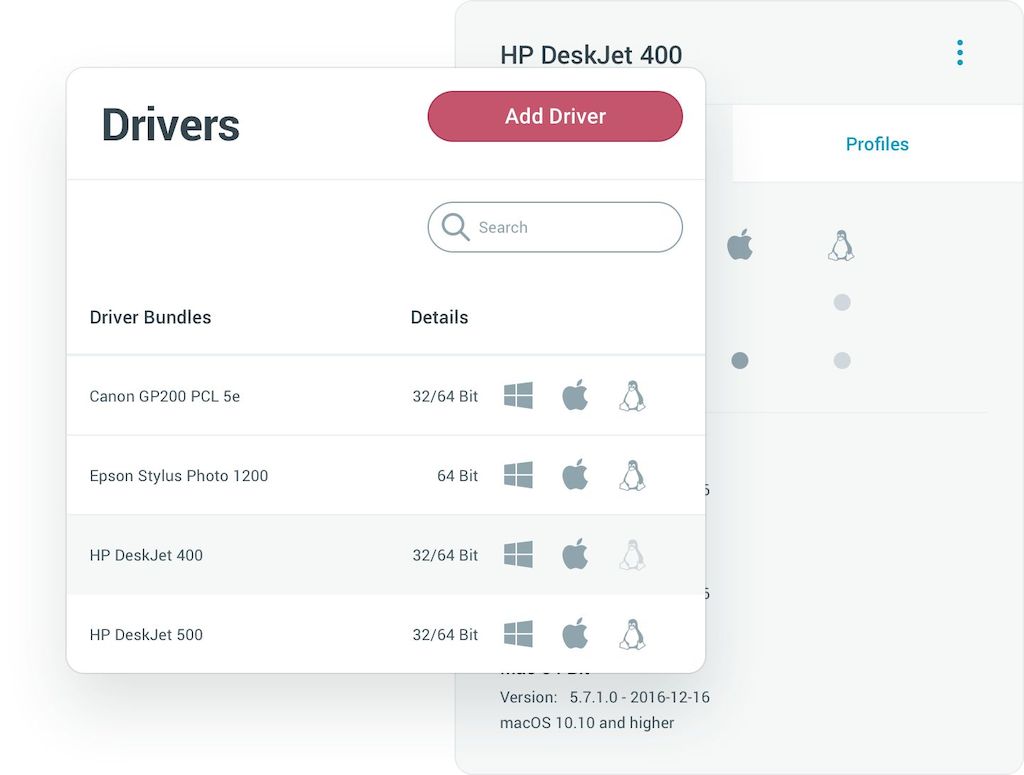Switch to the Profiles tab

click(x=877, y=144)
